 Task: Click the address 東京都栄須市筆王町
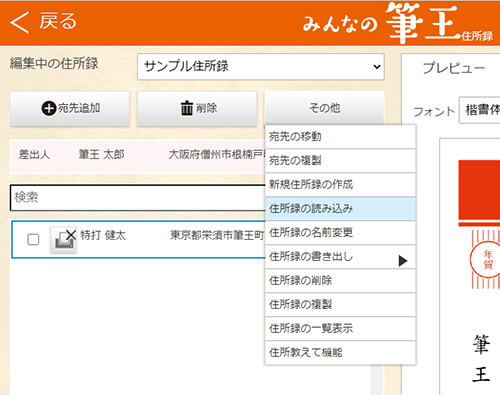pyautogui.click(x=217, y=235)
